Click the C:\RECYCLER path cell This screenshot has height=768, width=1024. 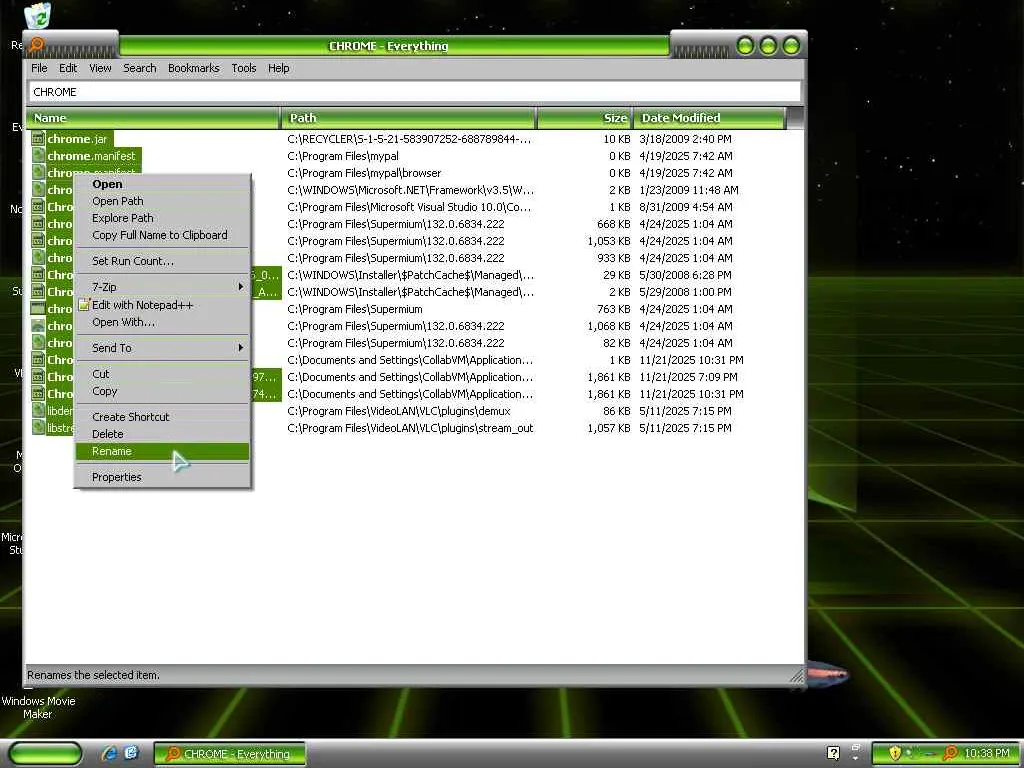pyautogui.click(x=409, y=138)
